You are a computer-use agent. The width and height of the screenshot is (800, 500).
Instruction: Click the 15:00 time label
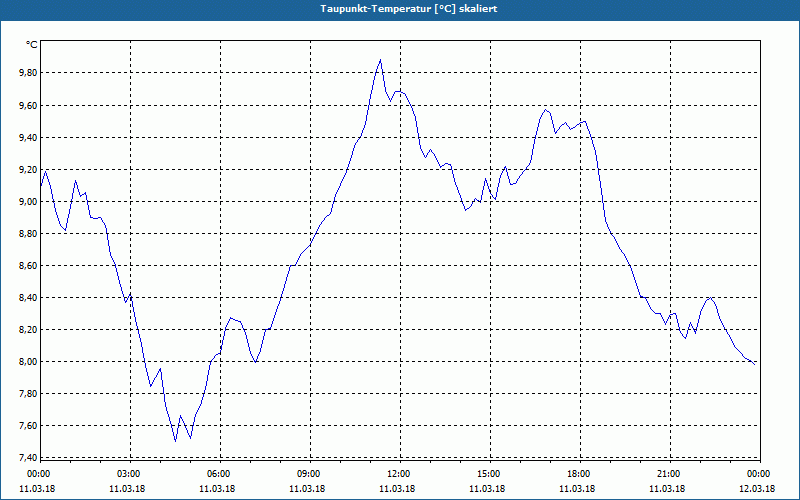click(x=489, y=474)
